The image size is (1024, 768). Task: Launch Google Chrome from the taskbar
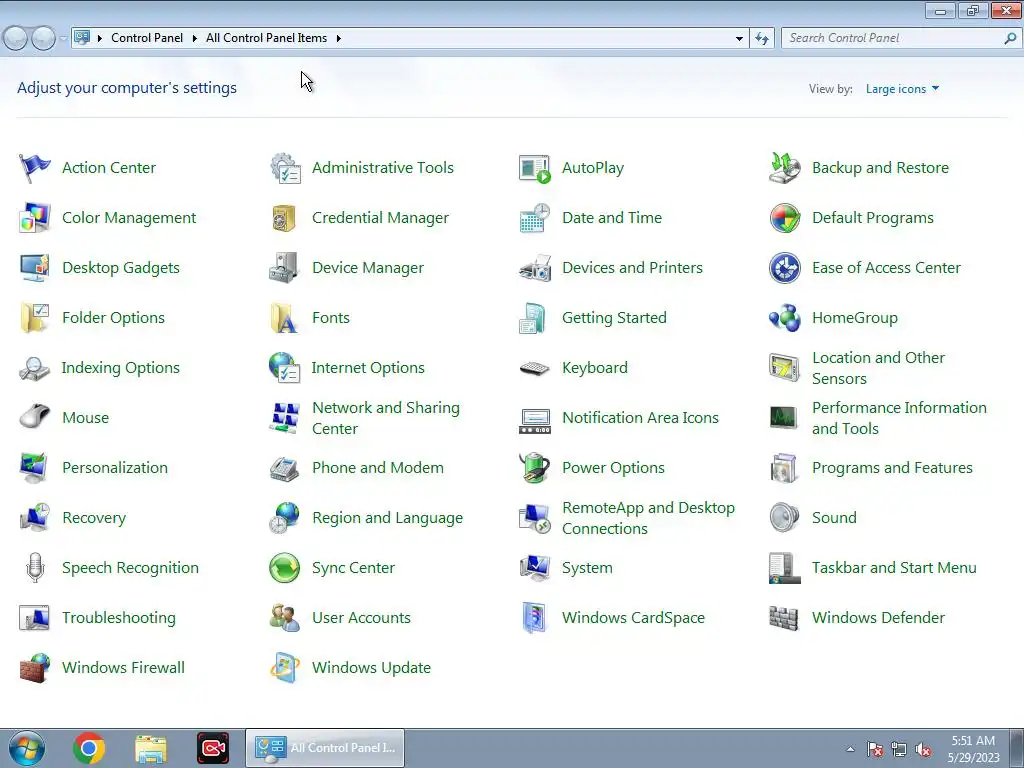[x=89, y=748]
